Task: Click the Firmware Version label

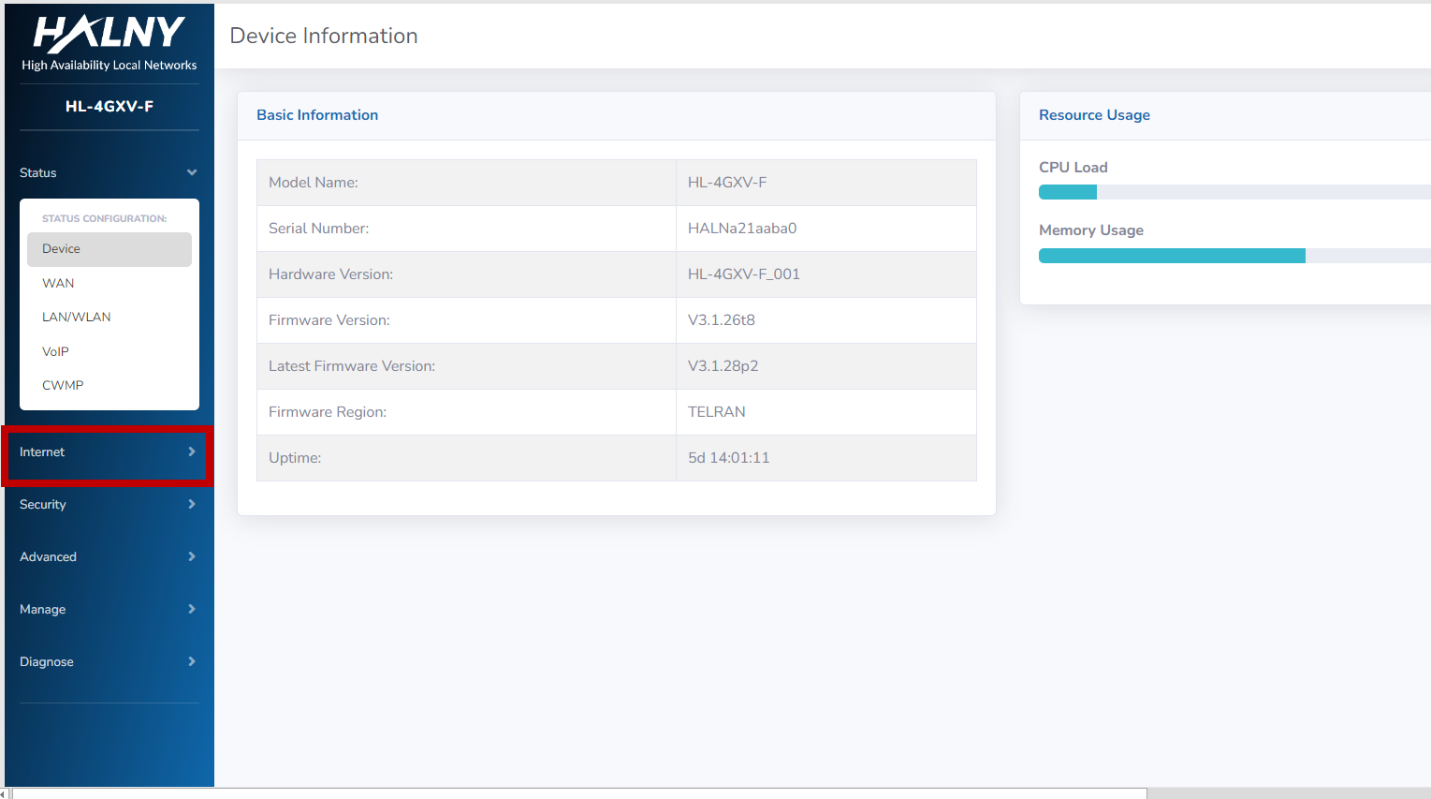Action: [329, 320]
